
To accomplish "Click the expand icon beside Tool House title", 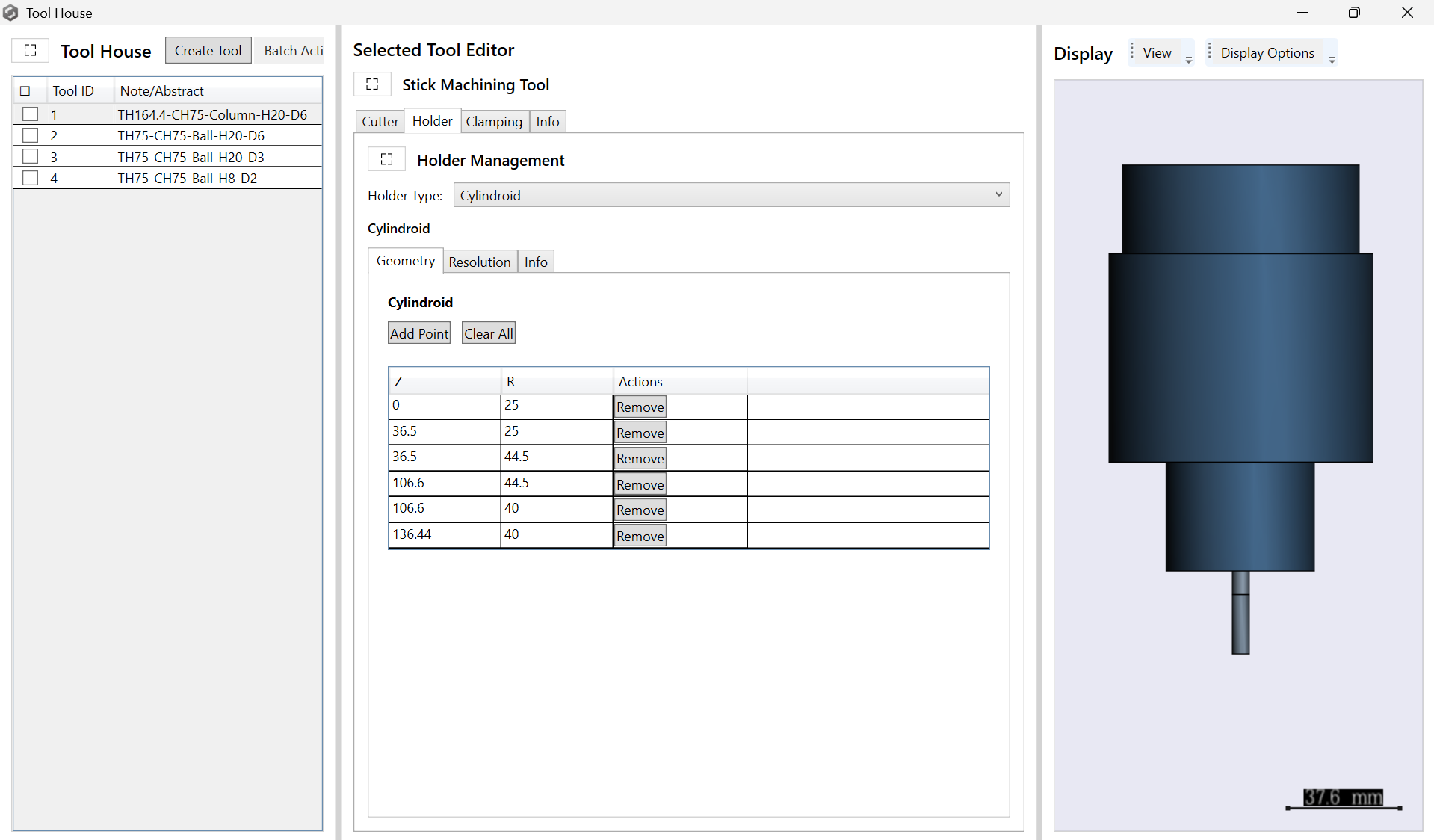I will pos(31,51).
